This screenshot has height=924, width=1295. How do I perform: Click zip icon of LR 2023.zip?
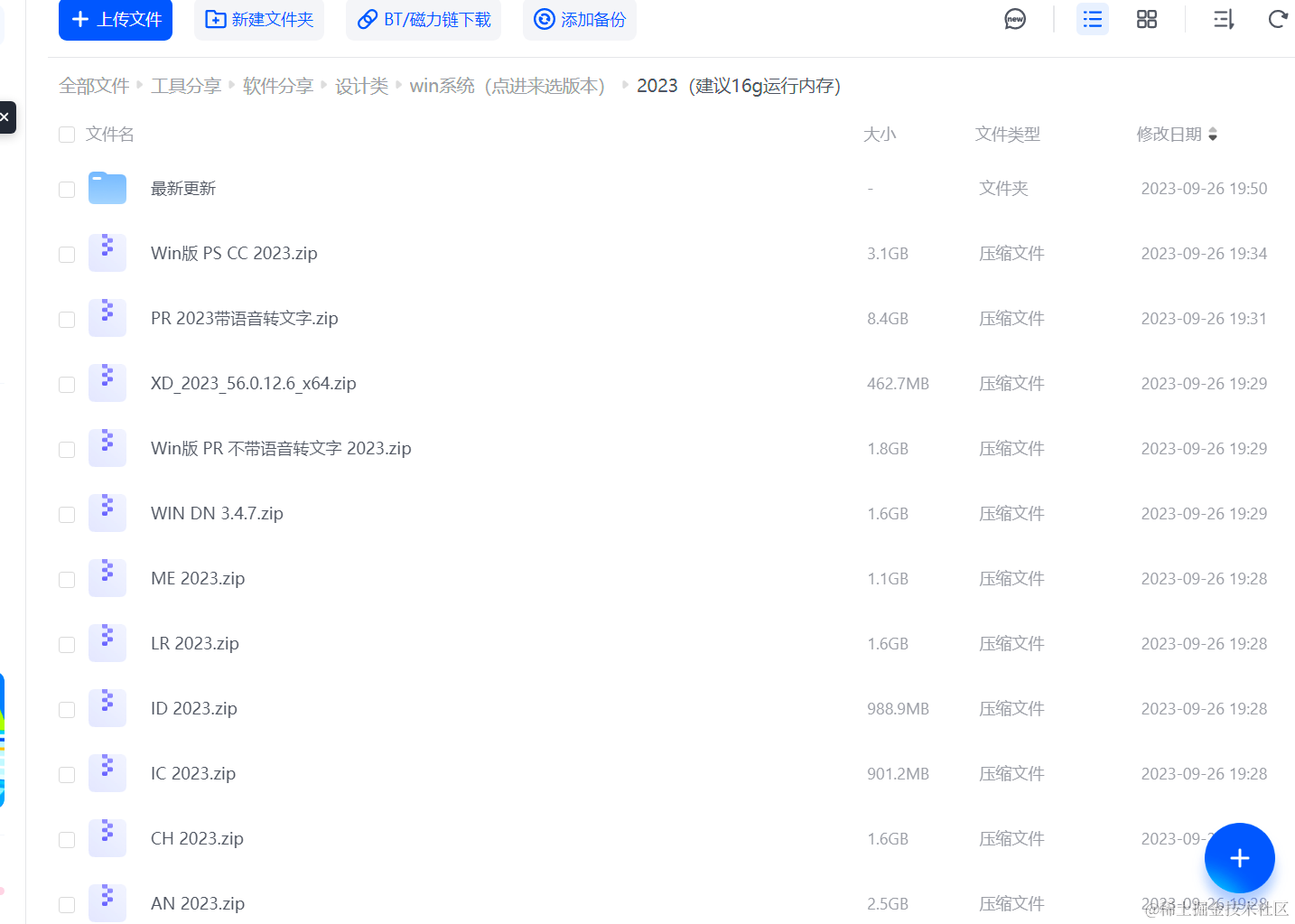click(107, 643)
